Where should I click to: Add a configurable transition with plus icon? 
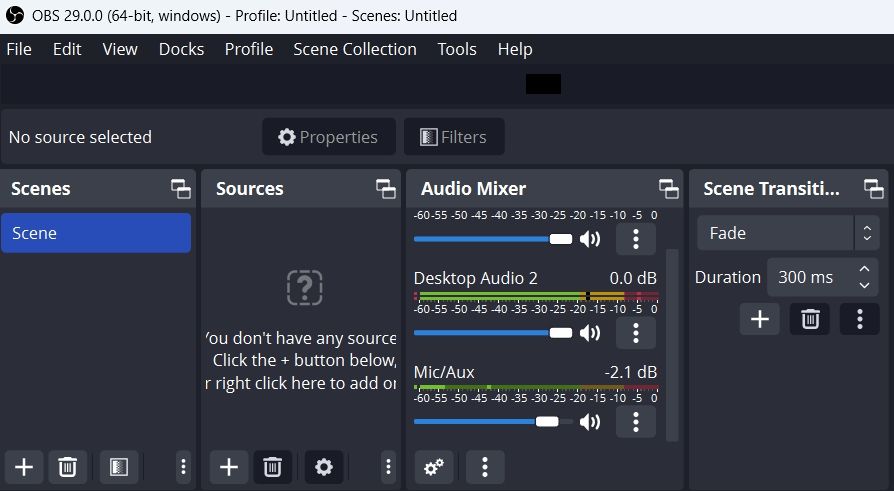click(759, 319)
